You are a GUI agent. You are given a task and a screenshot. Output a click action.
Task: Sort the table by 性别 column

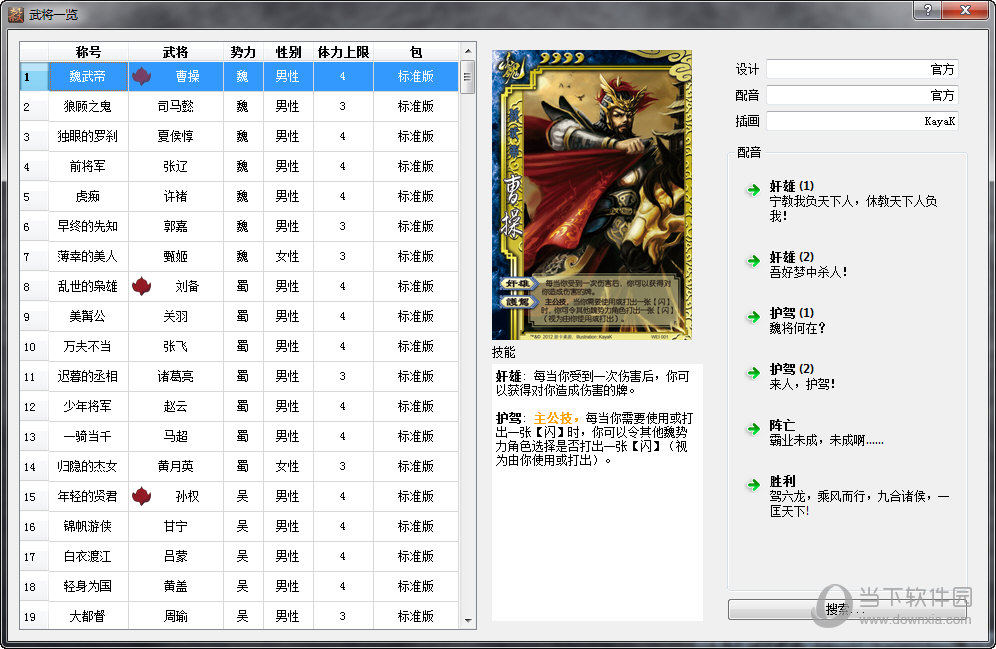pyautogui.click(x=288, y=52)
